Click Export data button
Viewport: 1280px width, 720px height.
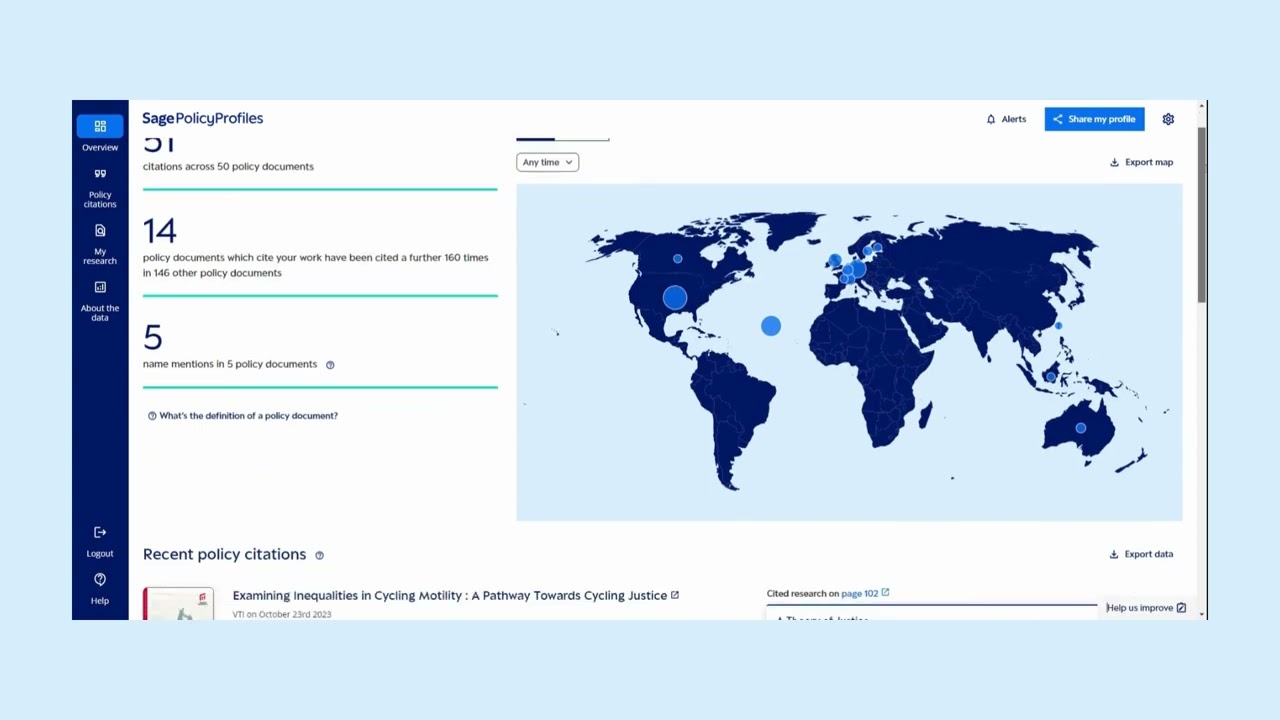pos(1141,554)
